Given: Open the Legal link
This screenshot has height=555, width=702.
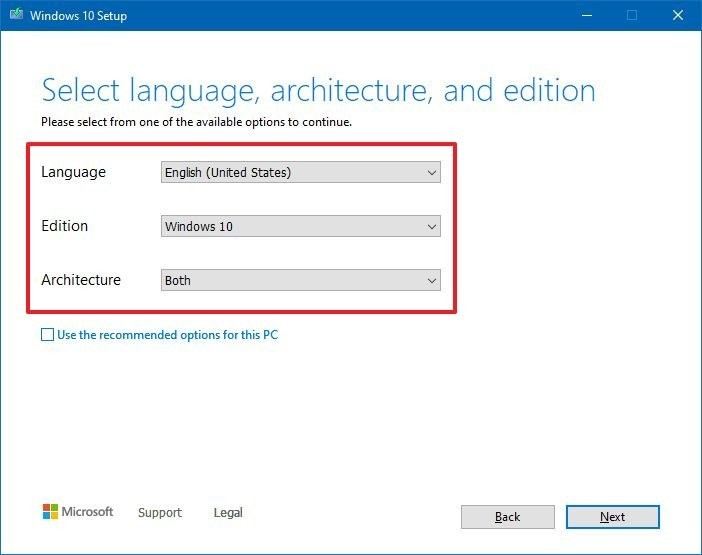Looking at the screenshot, I should [228, 513].
